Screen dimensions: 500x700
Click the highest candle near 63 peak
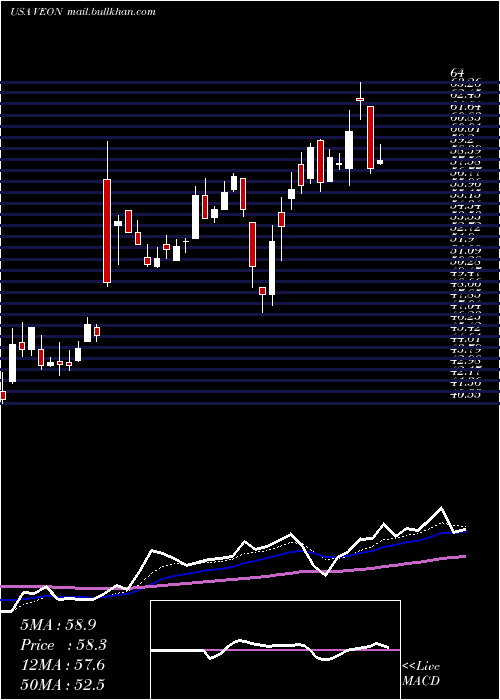360,99
